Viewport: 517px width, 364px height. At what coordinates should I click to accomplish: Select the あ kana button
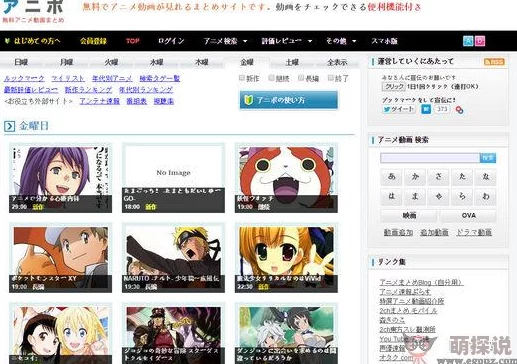[391, 176]
